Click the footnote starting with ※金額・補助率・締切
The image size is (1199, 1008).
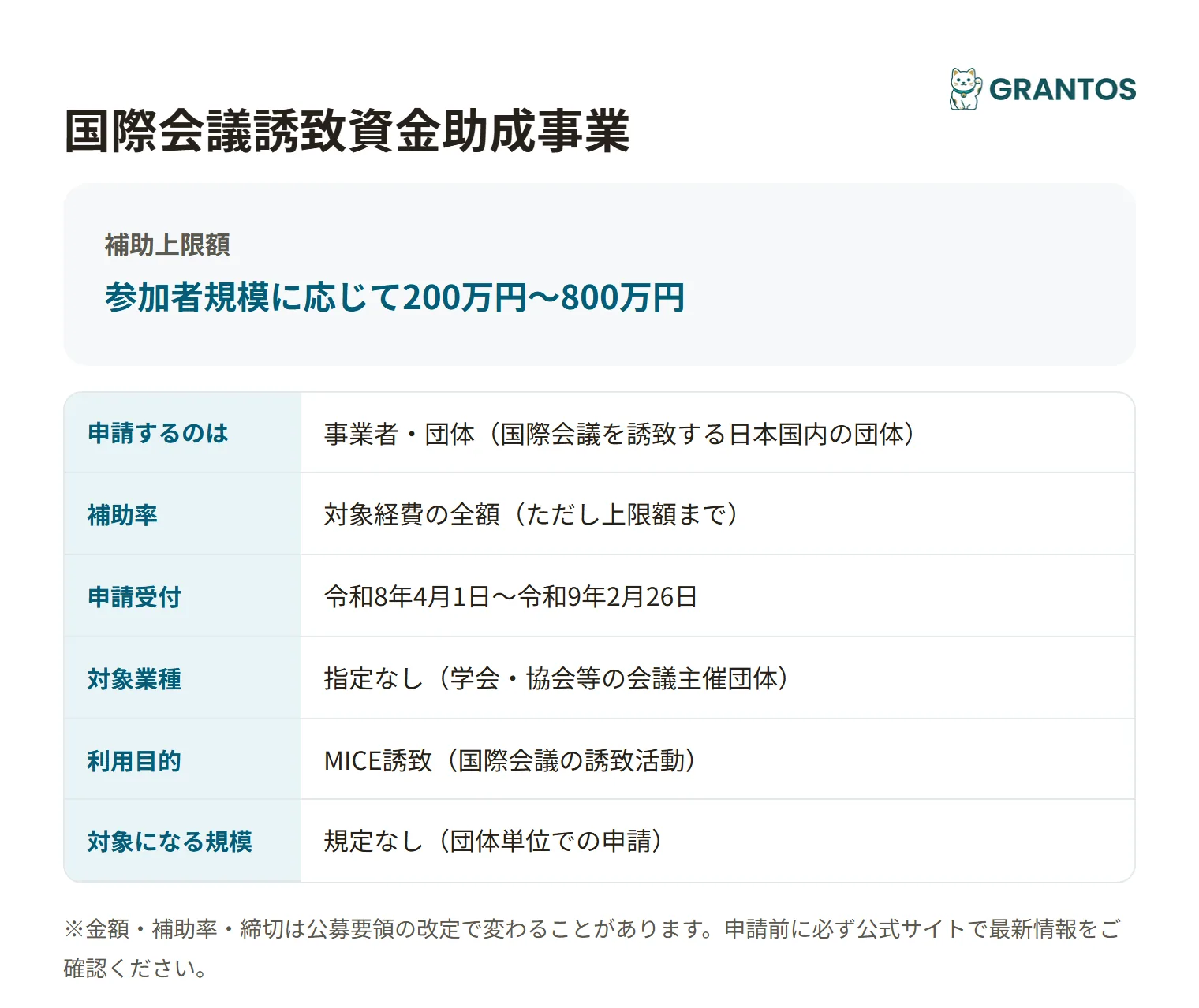pyautogui.click(x=592, y=949)
